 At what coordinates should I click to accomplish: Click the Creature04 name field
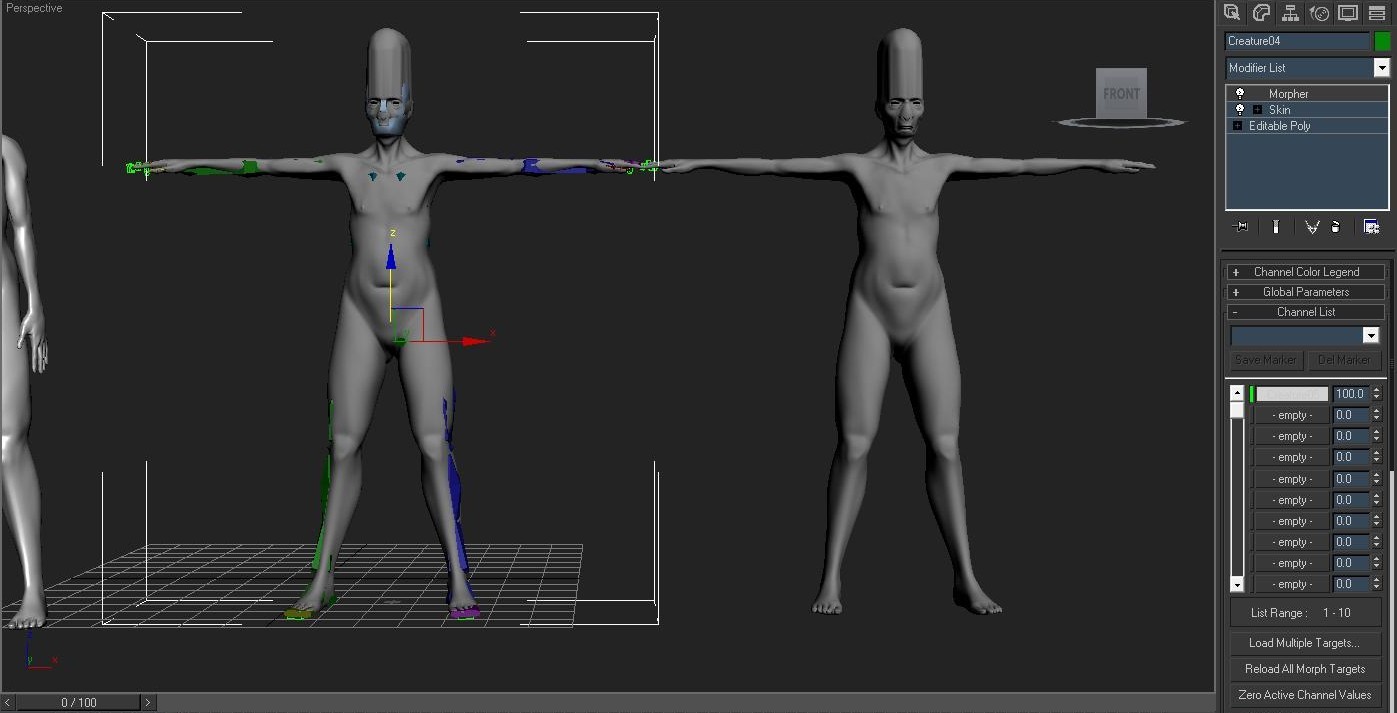1298,41
